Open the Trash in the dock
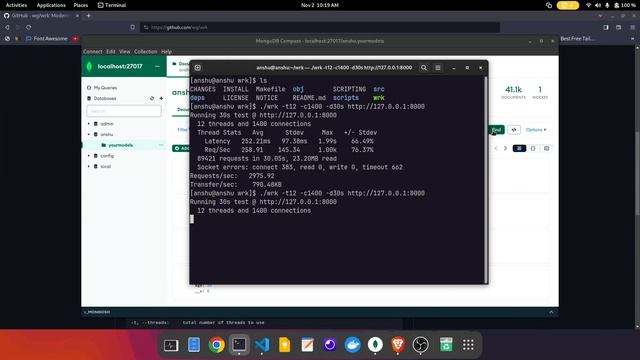640x360 pixels. click(446, 345)
